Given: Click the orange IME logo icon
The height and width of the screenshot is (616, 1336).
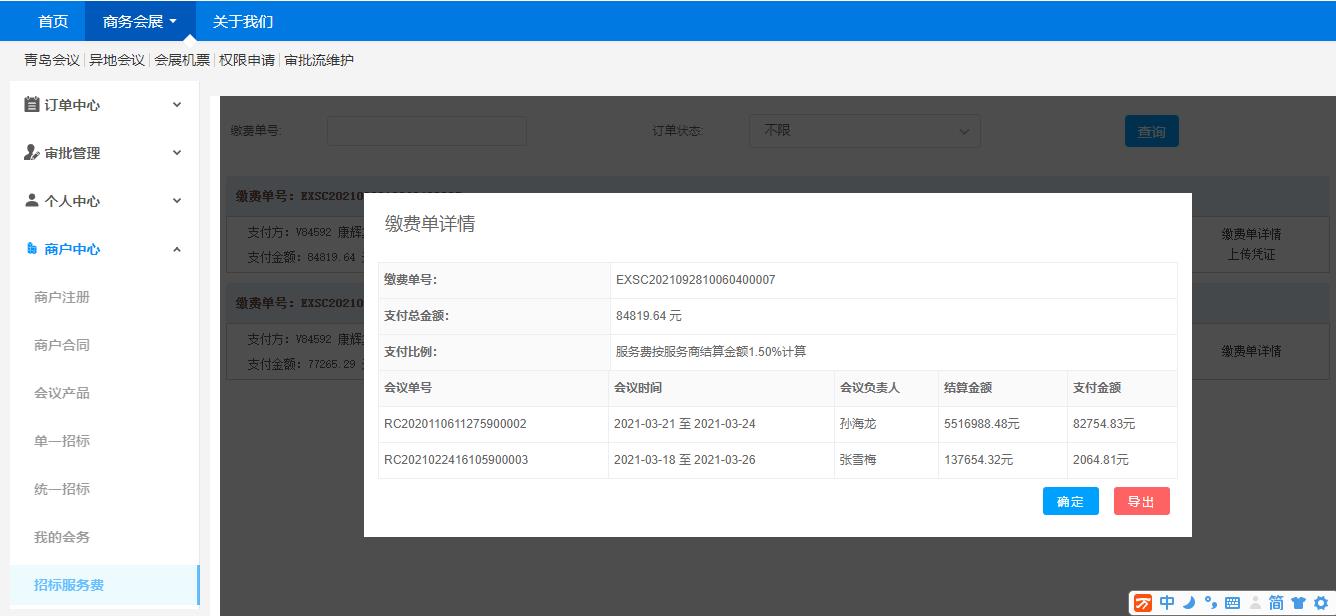Looking at the screenshot, I should coord(1143,603).
